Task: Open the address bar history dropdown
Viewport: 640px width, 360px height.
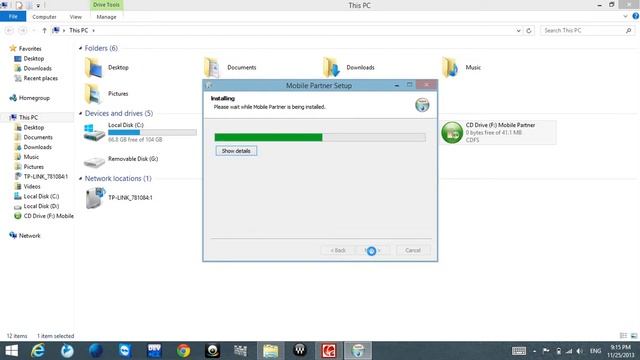Action: point(518,31)
